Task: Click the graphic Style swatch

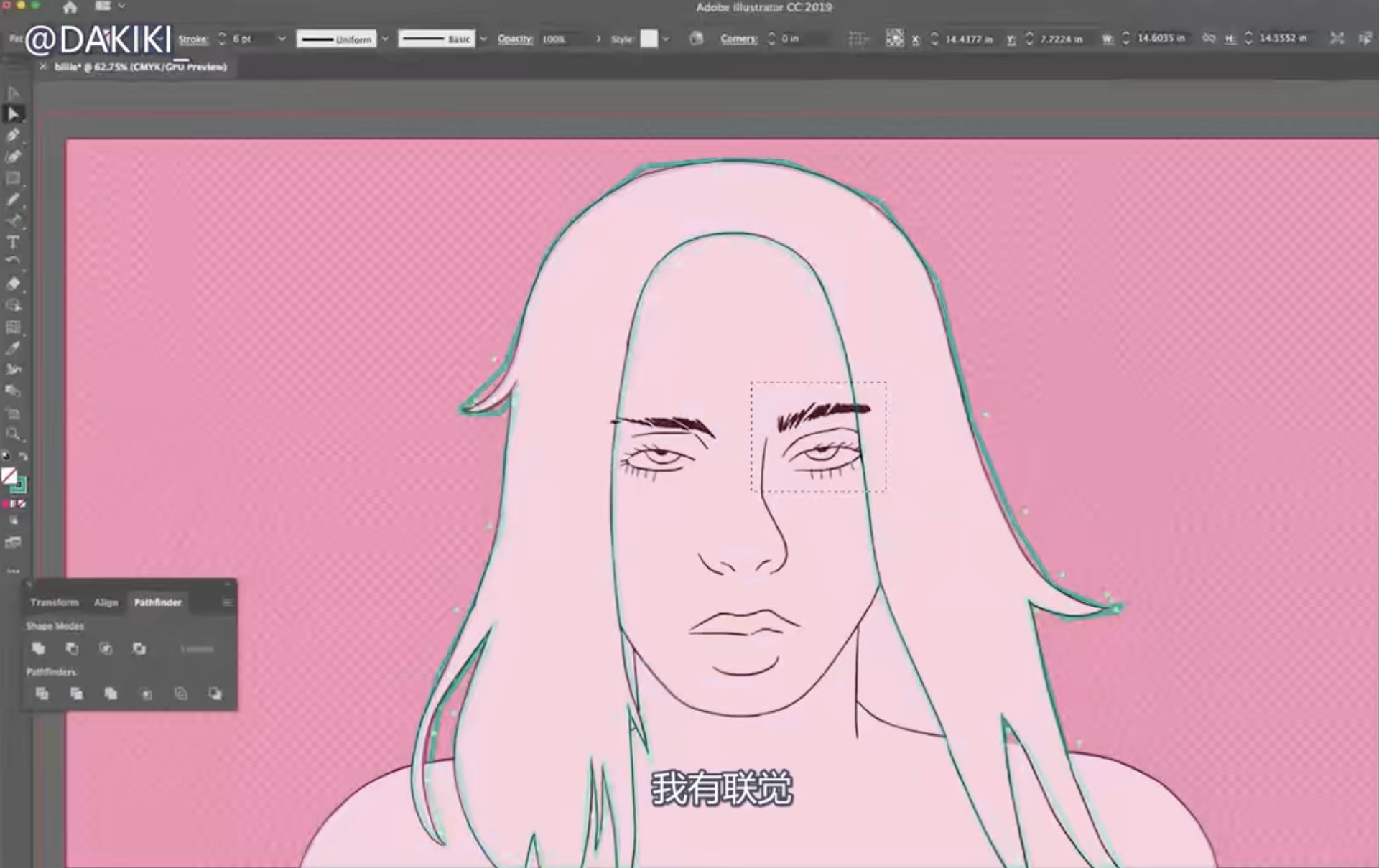Action: [x=649, y=39]
